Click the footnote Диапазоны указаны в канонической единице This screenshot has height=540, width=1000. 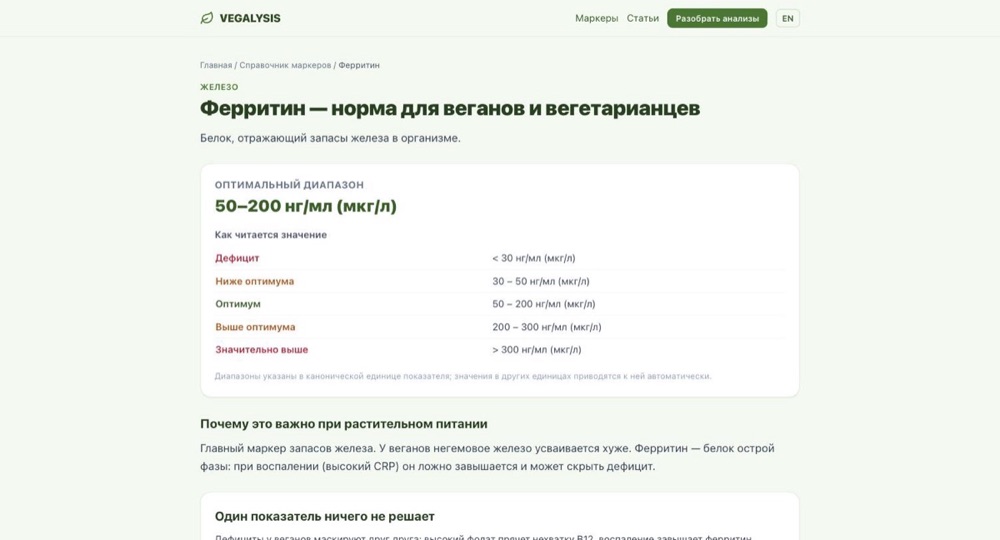point(462,376)
